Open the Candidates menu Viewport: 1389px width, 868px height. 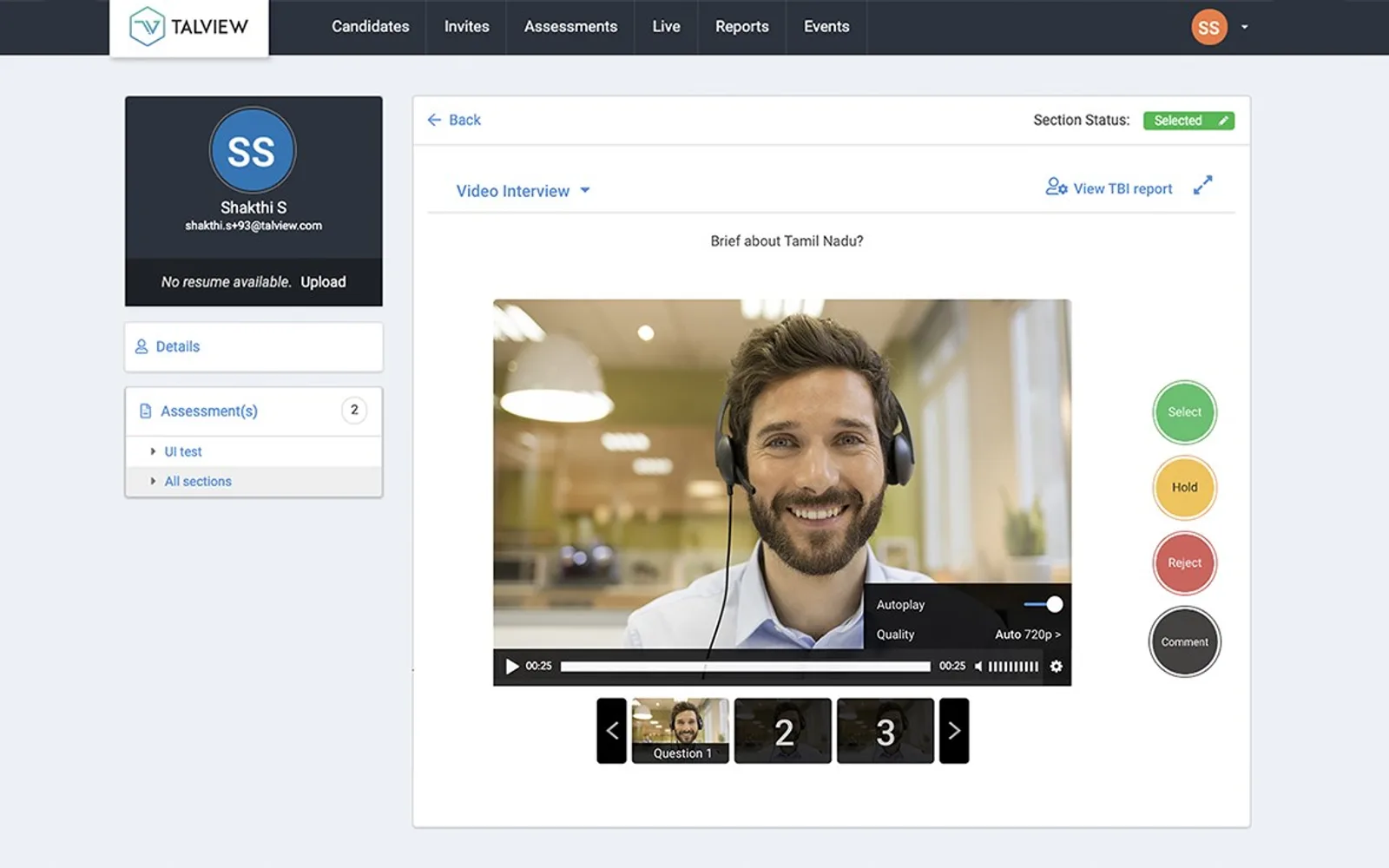coord(370,27)
